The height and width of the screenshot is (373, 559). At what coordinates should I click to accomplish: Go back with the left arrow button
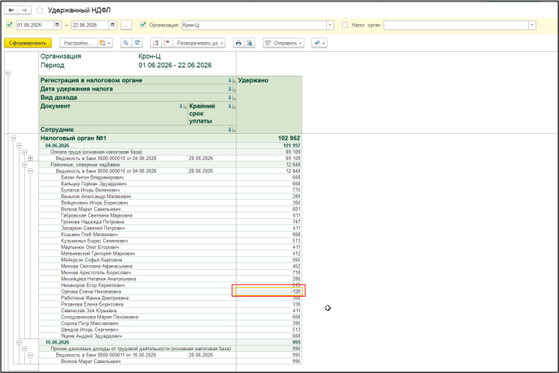[11, 10]
